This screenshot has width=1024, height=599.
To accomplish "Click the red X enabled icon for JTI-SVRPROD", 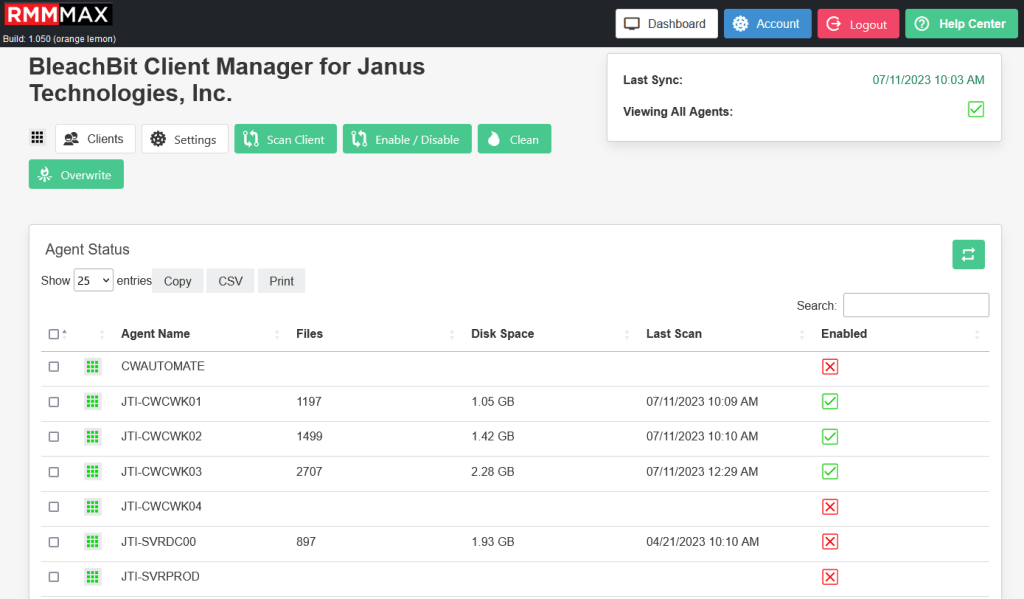I will click(x=830, y=577).
